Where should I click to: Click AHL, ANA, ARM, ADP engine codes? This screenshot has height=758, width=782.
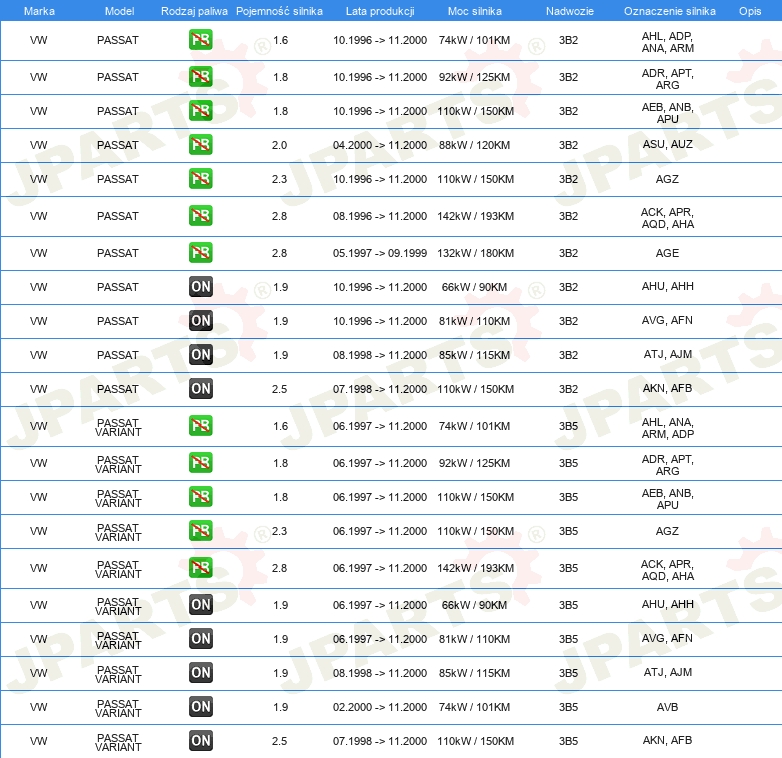point(667,428)
